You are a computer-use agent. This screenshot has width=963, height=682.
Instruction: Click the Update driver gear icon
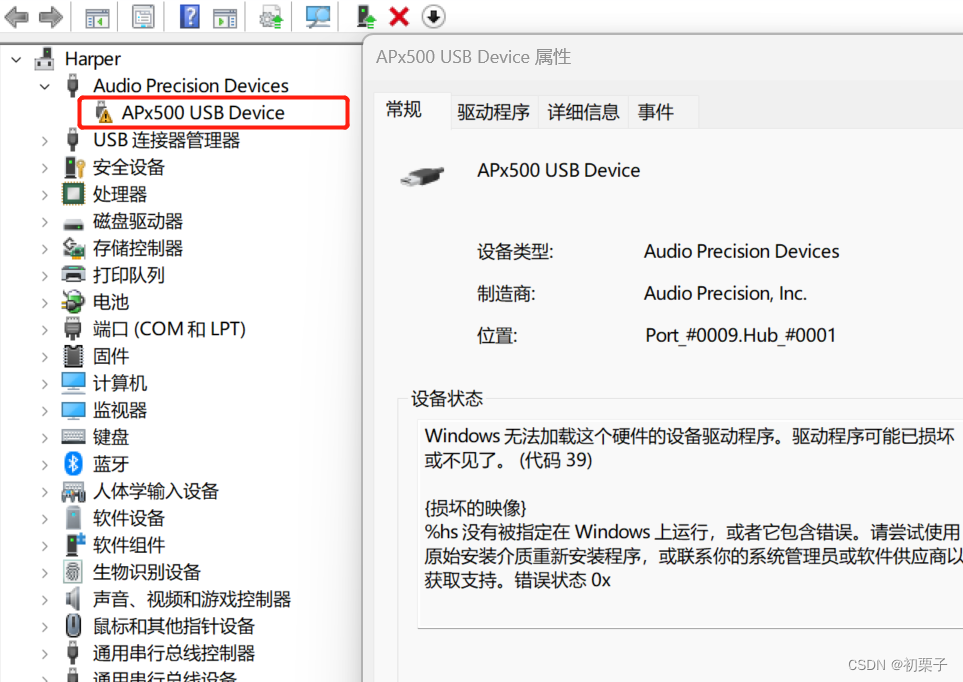[x=271, y=17]
